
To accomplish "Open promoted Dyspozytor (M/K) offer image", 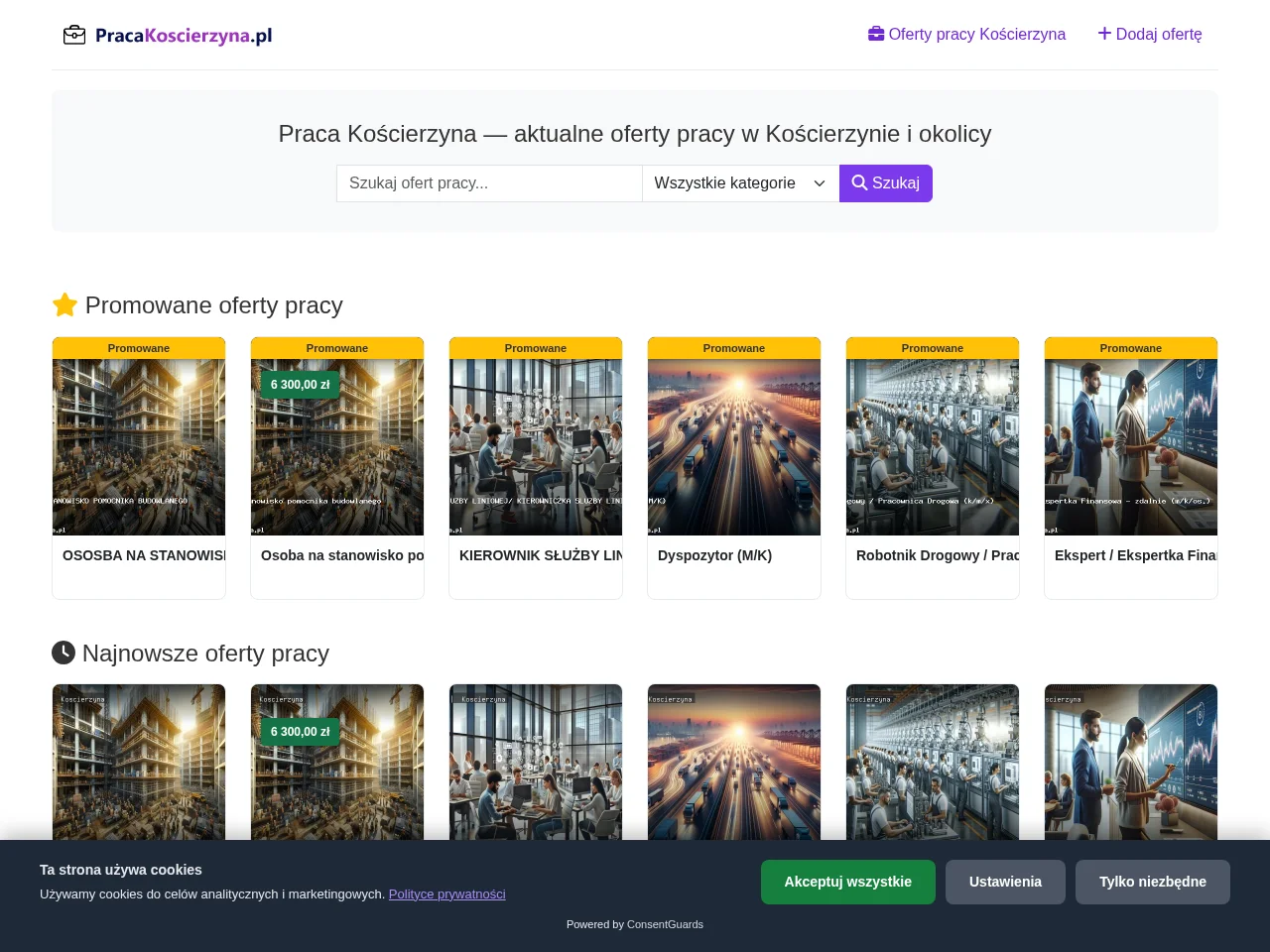I will tap(734, 447).
